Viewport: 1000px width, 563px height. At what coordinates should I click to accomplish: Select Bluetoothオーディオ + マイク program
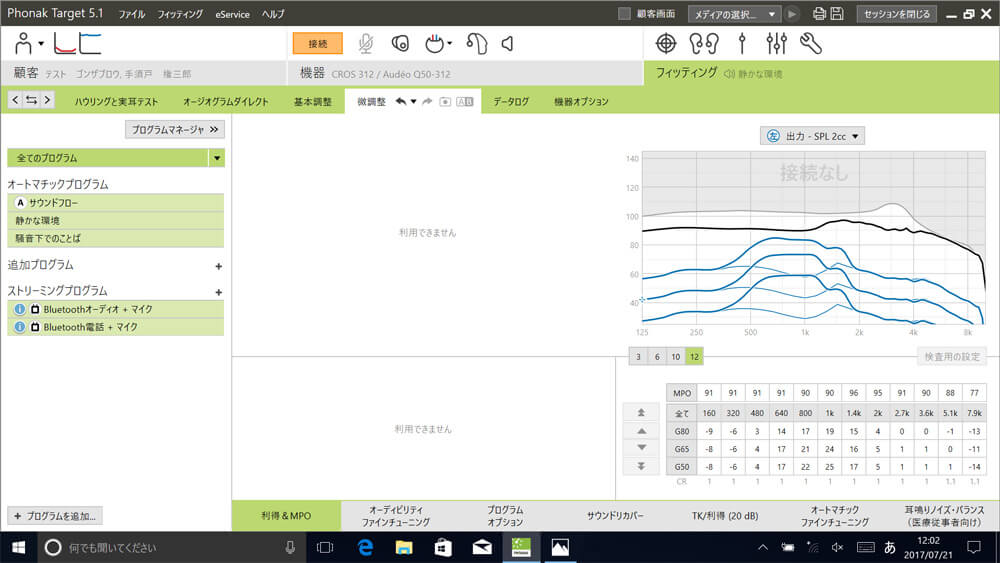coord(115,309)
